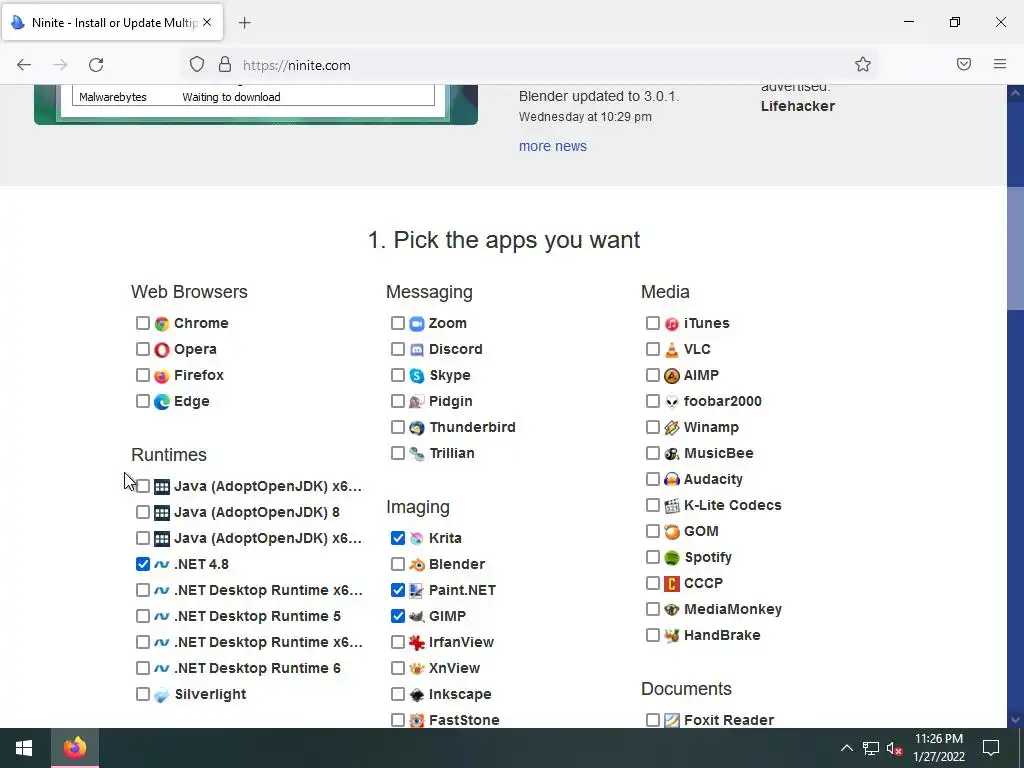1024x768 pixels.
Task: Close the Ninite tab
Action: coord(207,22)
